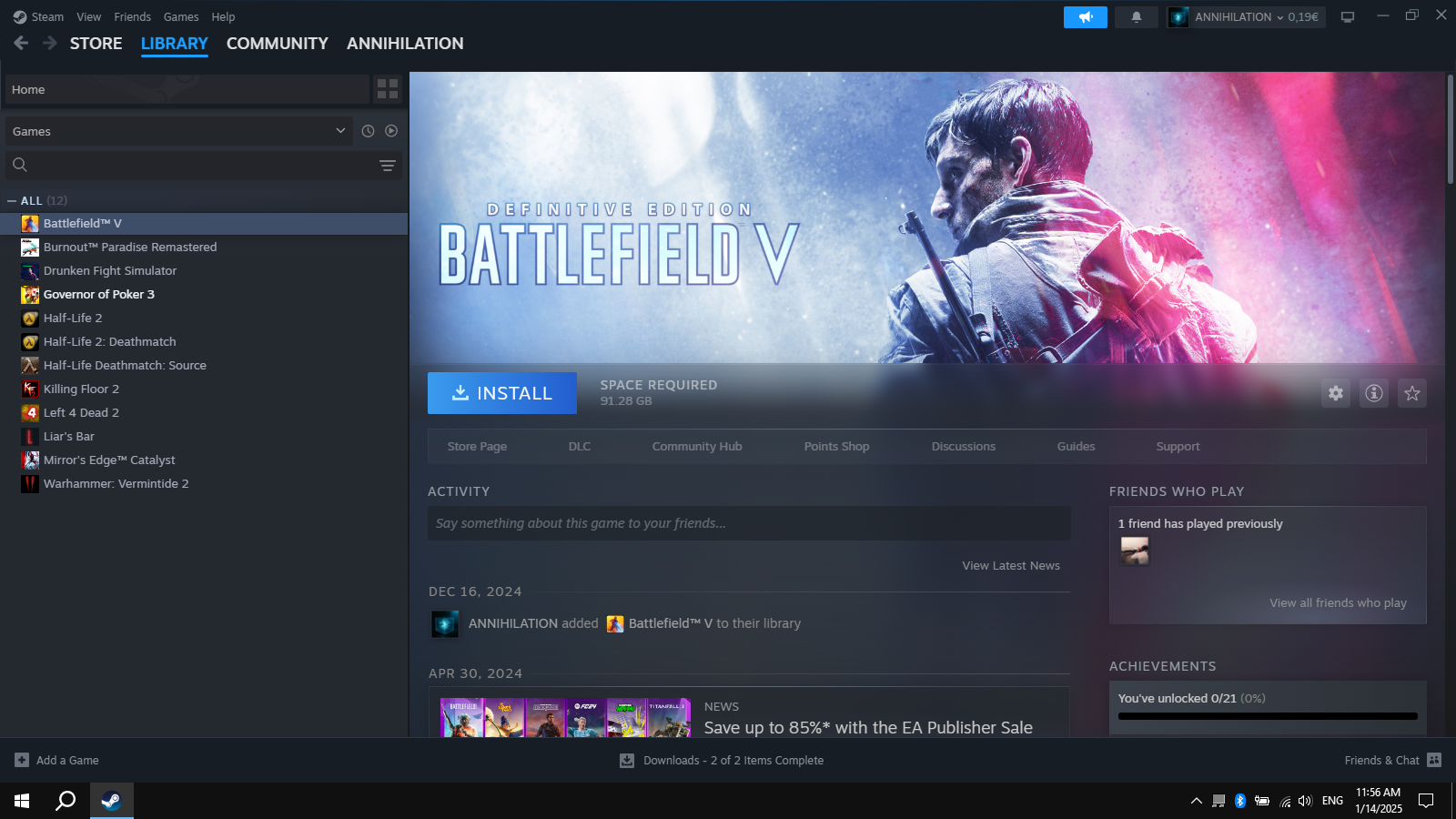Collapse the ALL games list section

pyautogui.click(x=12, y=200)
